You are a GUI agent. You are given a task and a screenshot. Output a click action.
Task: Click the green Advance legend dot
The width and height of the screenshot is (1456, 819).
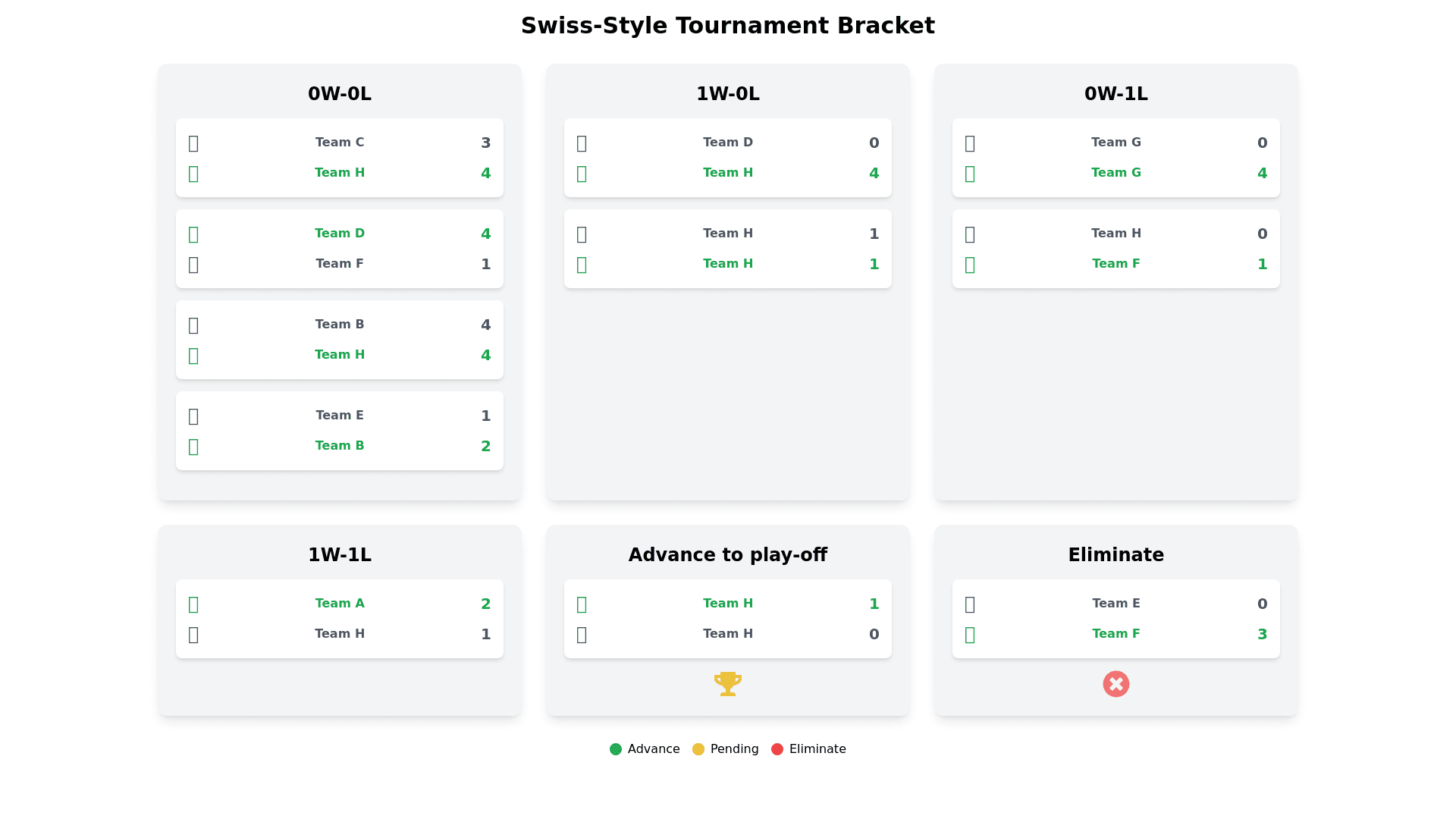[x=616, y=749]
